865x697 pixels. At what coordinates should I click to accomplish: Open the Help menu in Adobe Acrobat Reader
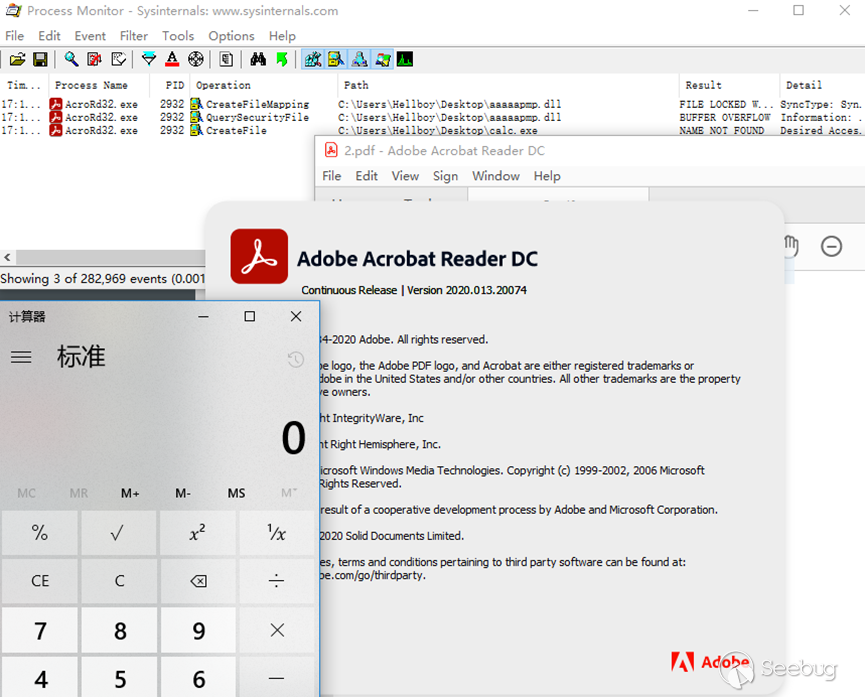click(x=547, y=176)
